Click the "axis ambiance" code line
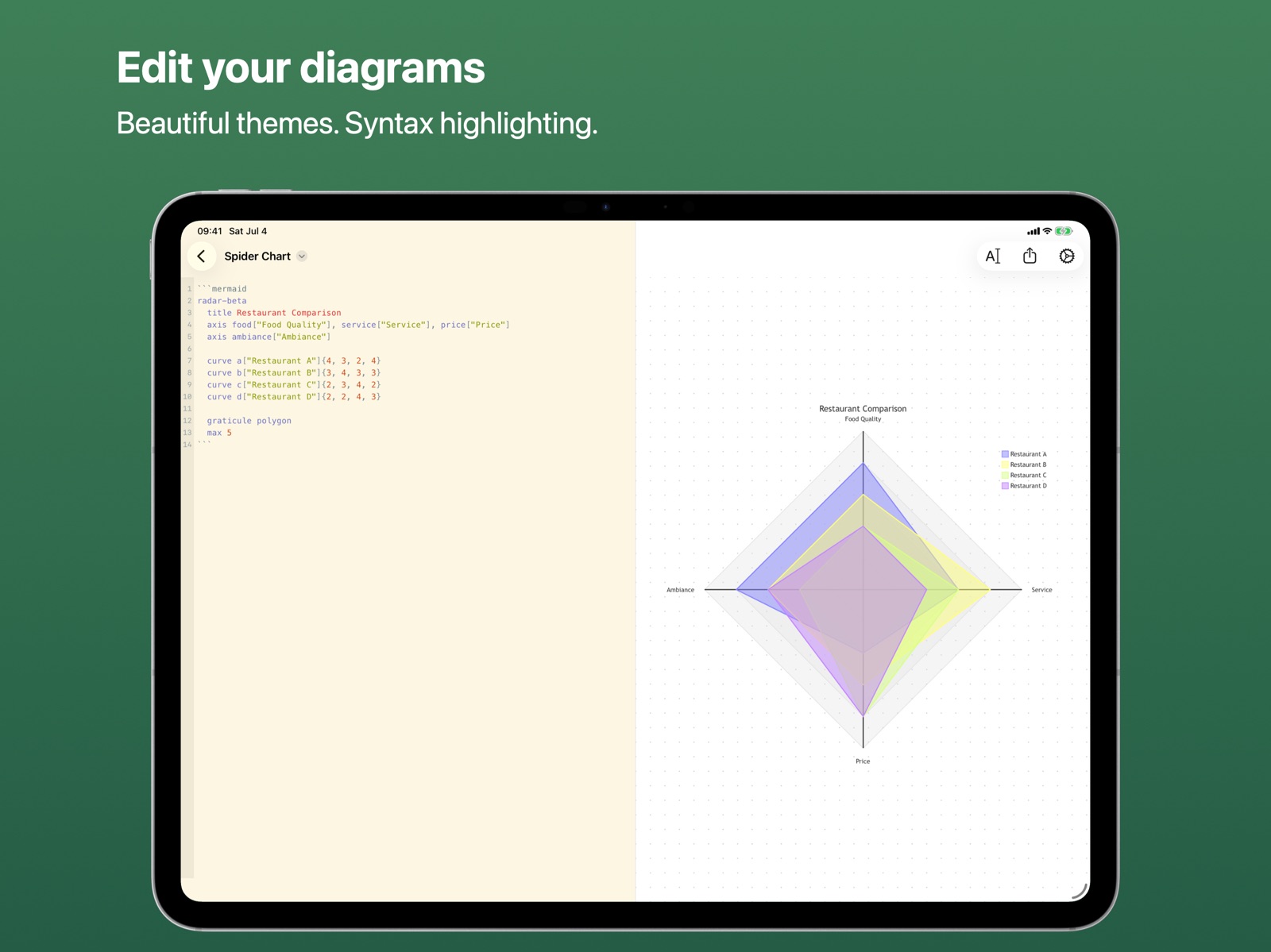Image resolution: width=1271 pixels, height=952 pixels. pos(268,337)
